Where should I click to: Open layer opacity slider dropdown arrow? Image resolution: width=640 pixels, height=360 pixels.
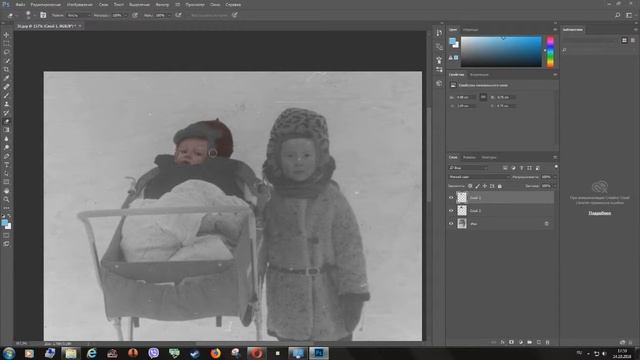point(555,177)
